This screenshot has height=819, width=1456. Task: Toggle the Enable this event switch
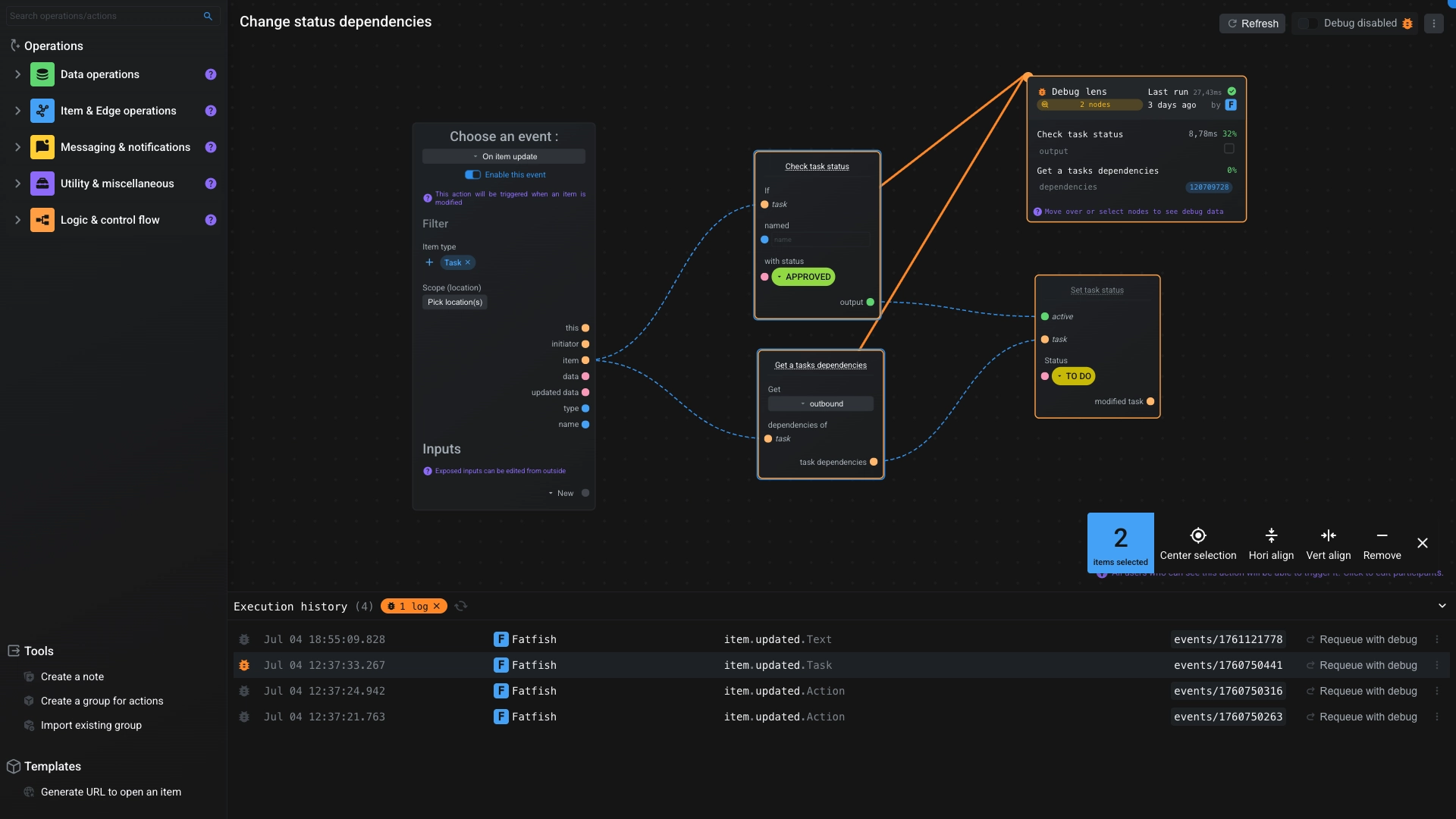pyautogui.click(x=473, y=174)
